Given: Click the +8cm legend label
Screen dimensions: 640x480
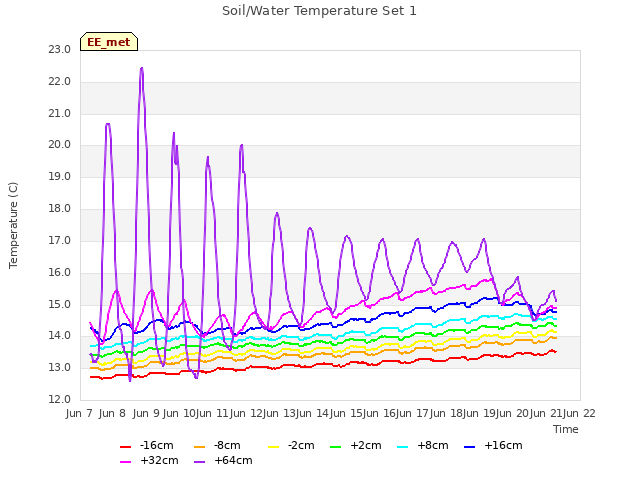Looking at the screenshot, I should (x=433, y=445).
